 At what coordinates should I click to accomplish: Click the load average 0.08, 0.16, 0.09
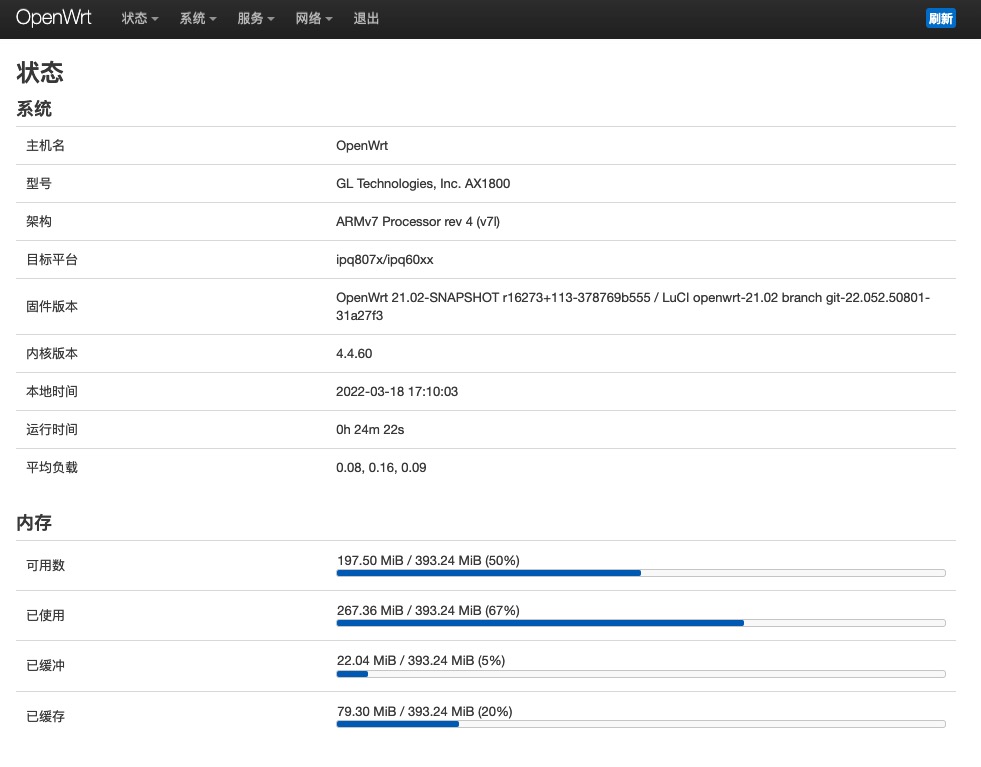tap(381, 468)
